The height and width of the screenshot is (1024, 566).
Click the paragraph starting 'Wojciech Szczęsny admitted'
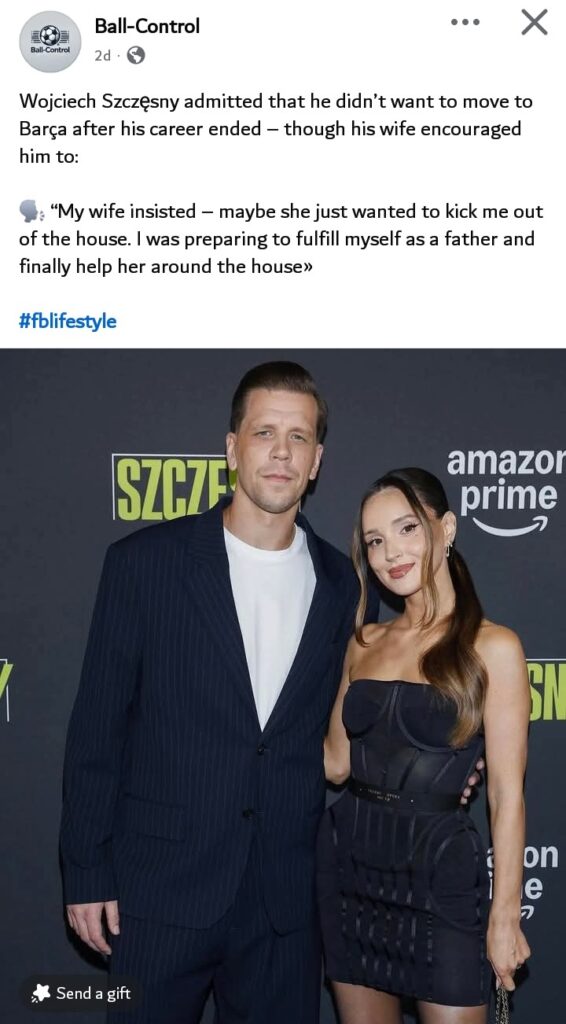click(x=276, y=129)
